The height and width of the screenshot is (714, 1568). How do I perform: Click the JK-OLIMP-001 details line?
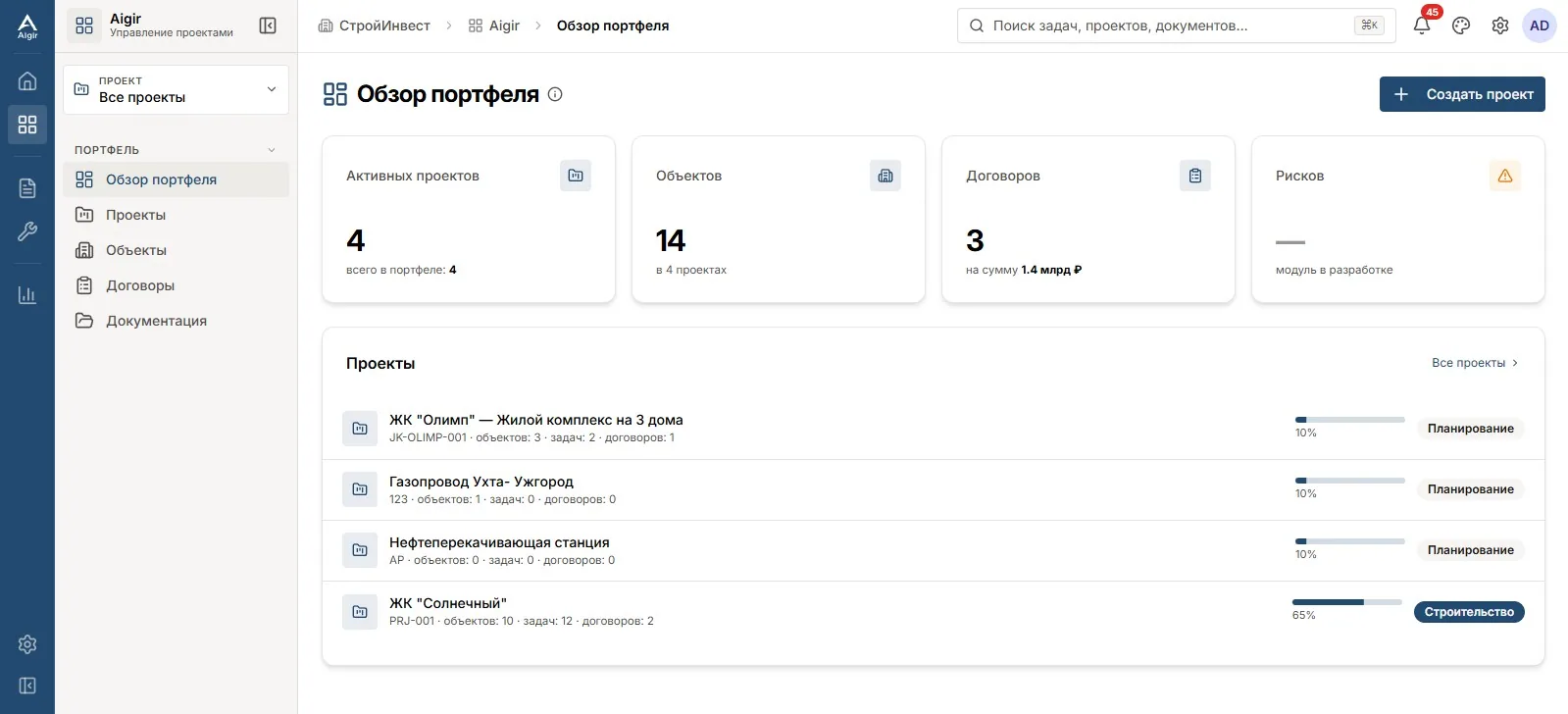(x=531, y=437)
